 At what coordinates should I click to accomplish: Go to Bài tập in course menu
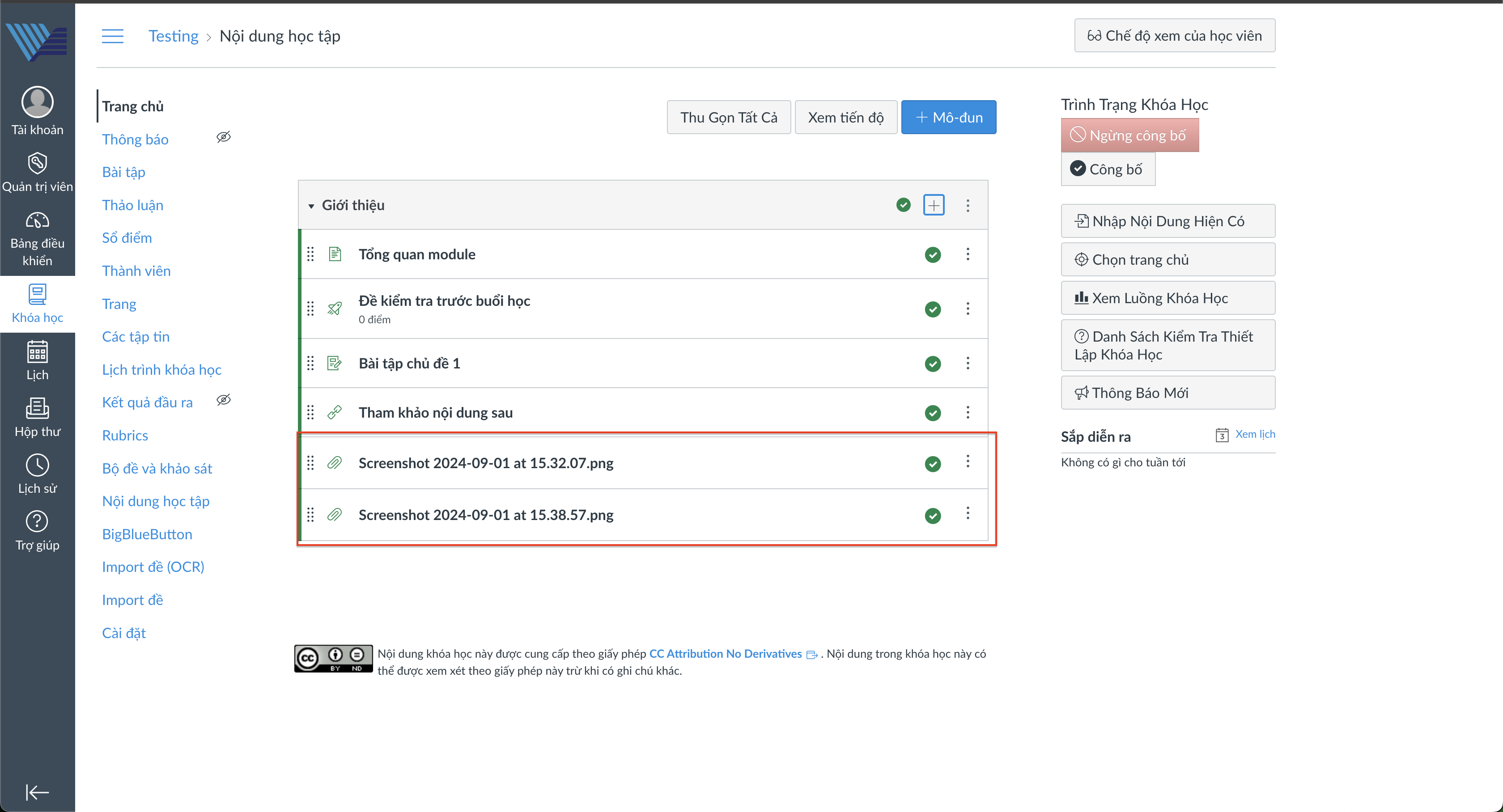click(x=124, y=172)
